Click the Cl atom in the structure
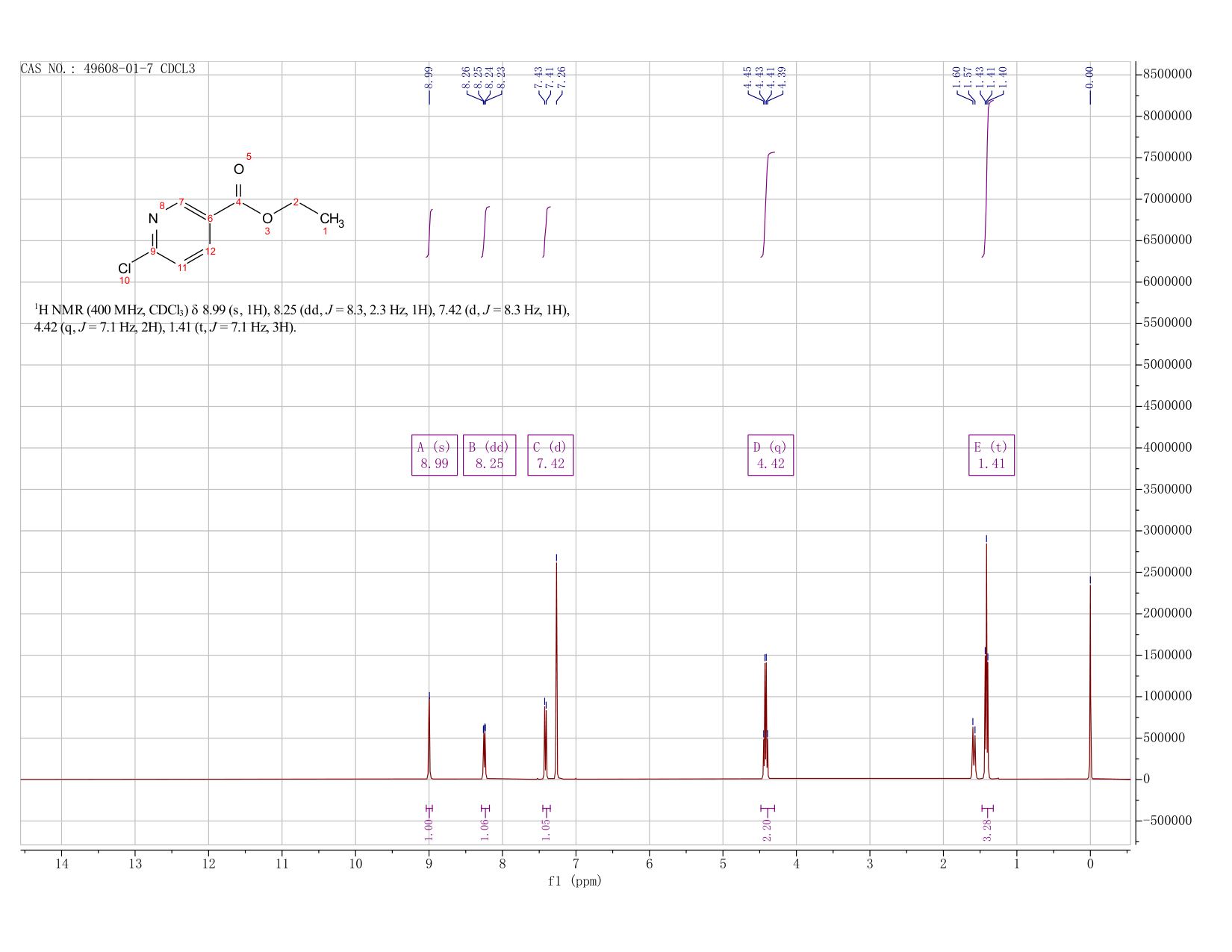The image size is (1232, 952). (125, 268)
